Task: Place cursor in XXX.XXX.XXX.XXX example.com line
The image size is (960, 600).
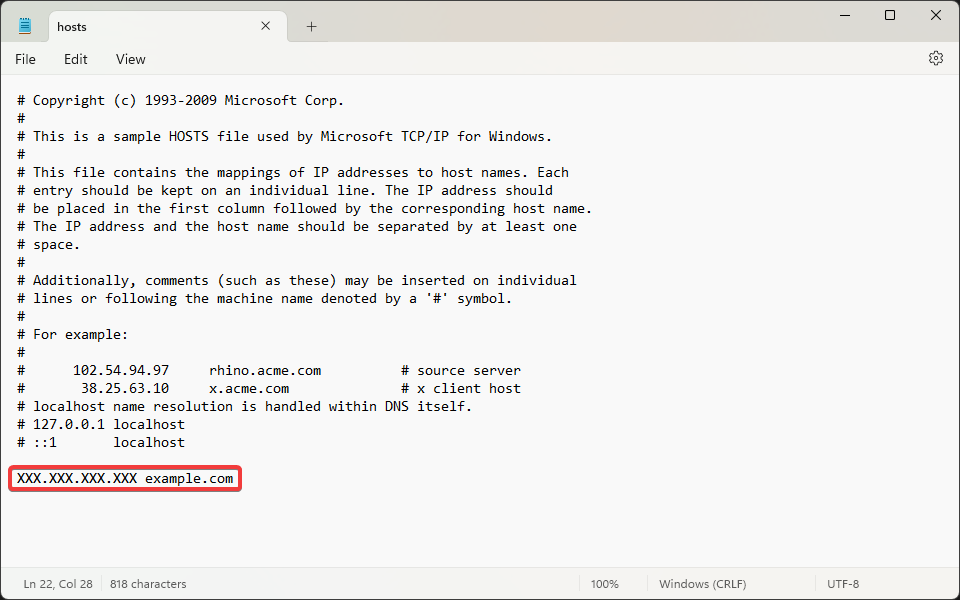Action: click(x=125, y=479)
